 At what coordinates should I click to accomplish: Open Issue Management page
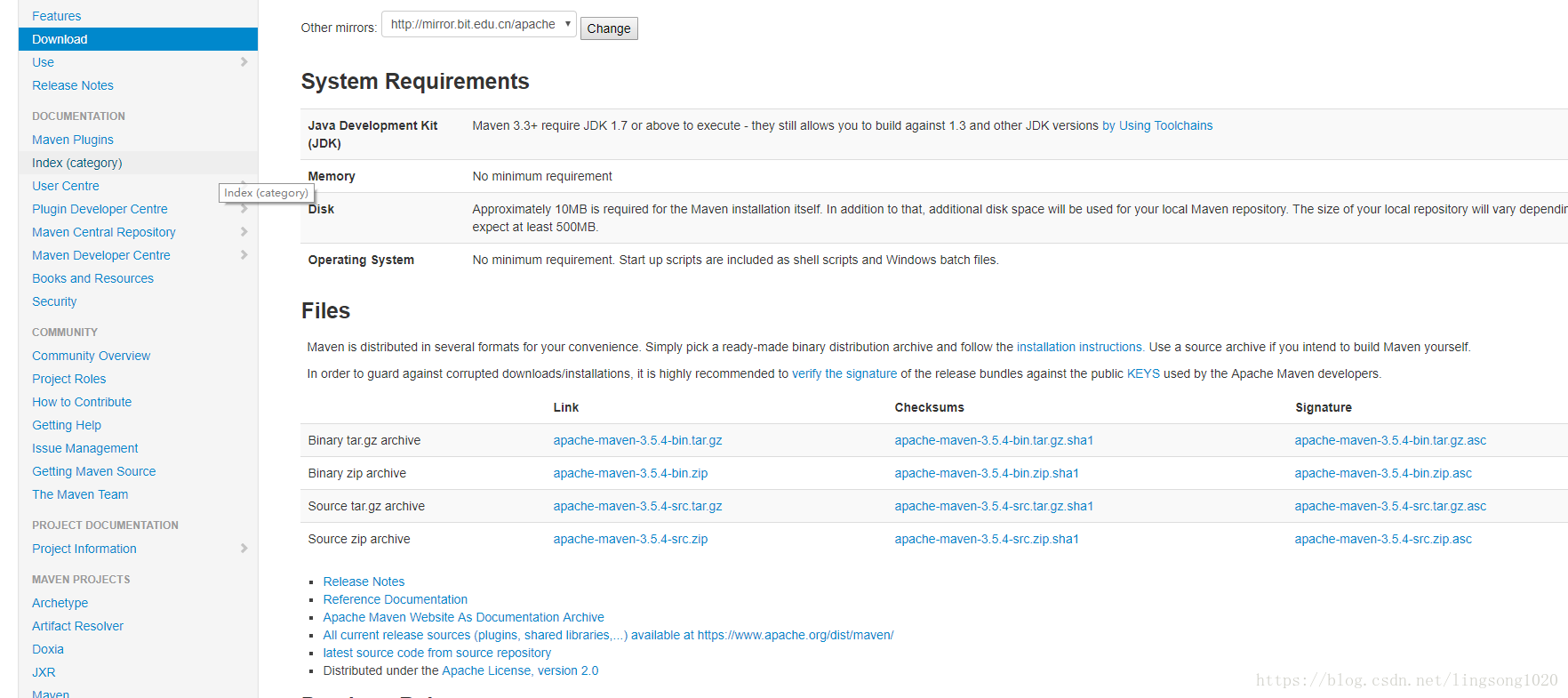(85, 448)
